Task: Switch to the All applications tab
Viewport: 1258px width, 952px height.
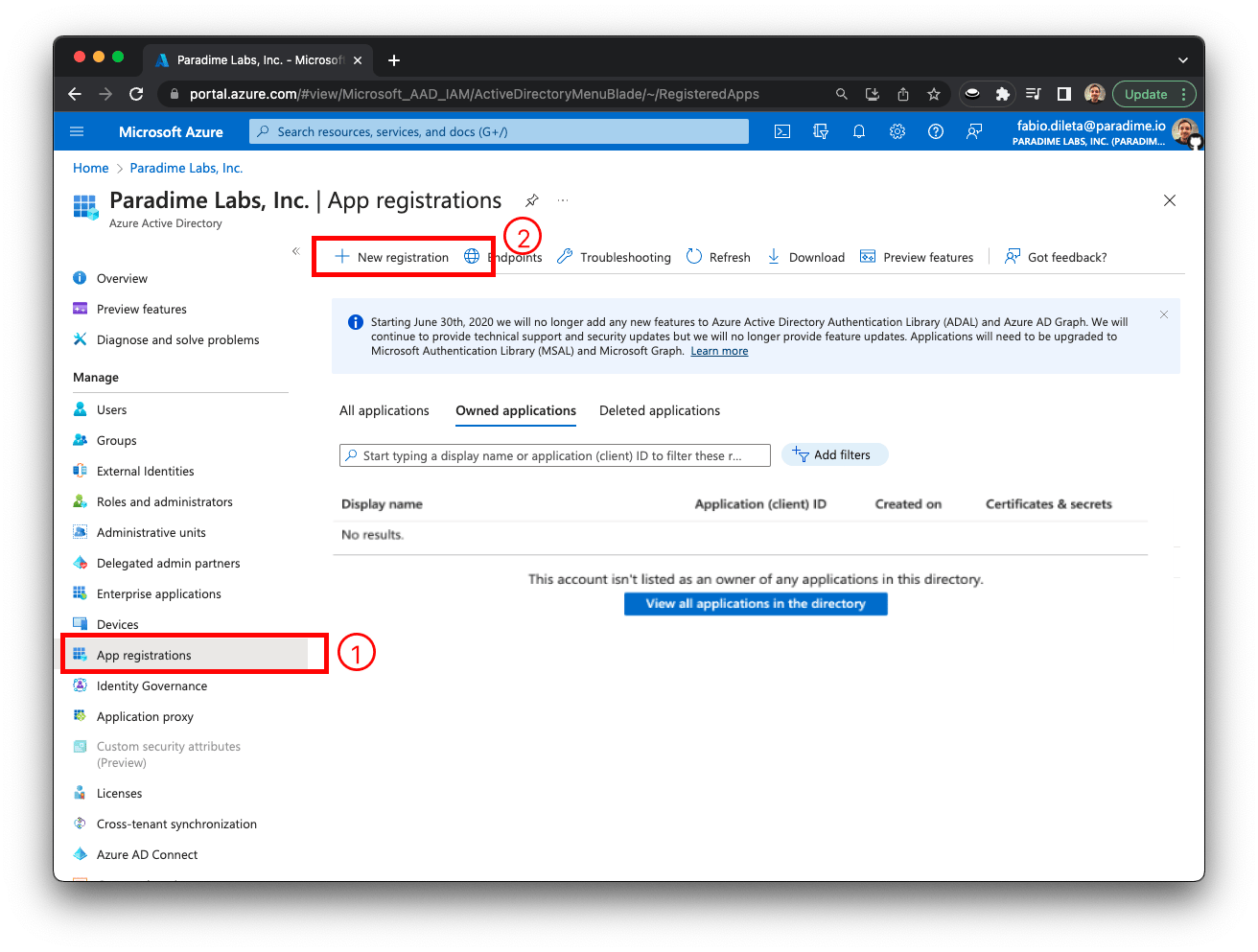Action: tap(384, 410)
